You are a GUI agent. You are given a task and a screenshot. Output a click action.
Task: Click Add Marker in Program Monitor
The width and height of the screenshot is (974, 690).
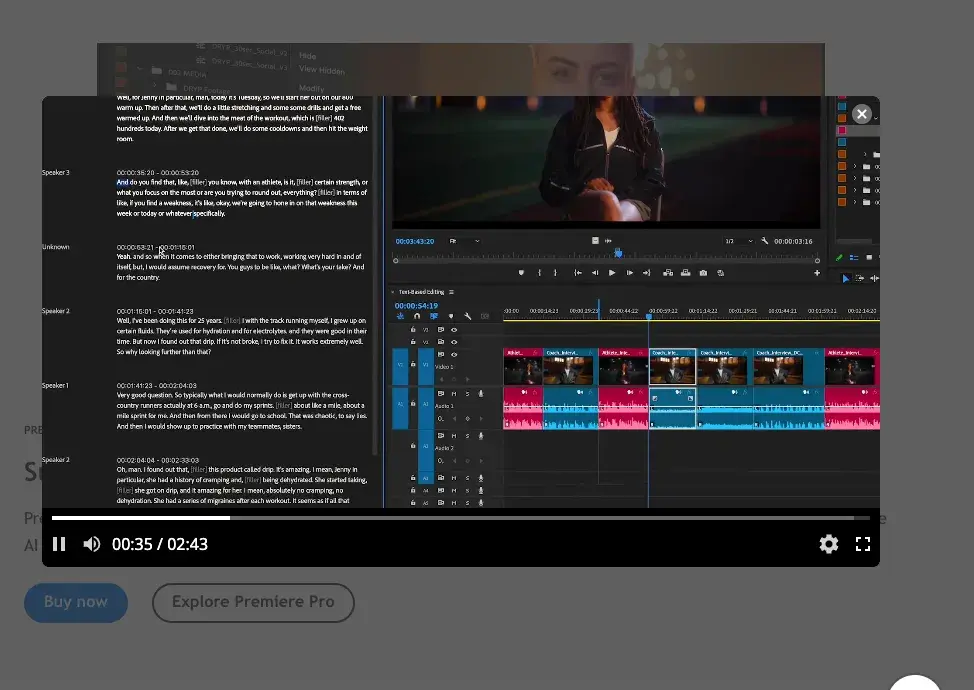(520, 273)
